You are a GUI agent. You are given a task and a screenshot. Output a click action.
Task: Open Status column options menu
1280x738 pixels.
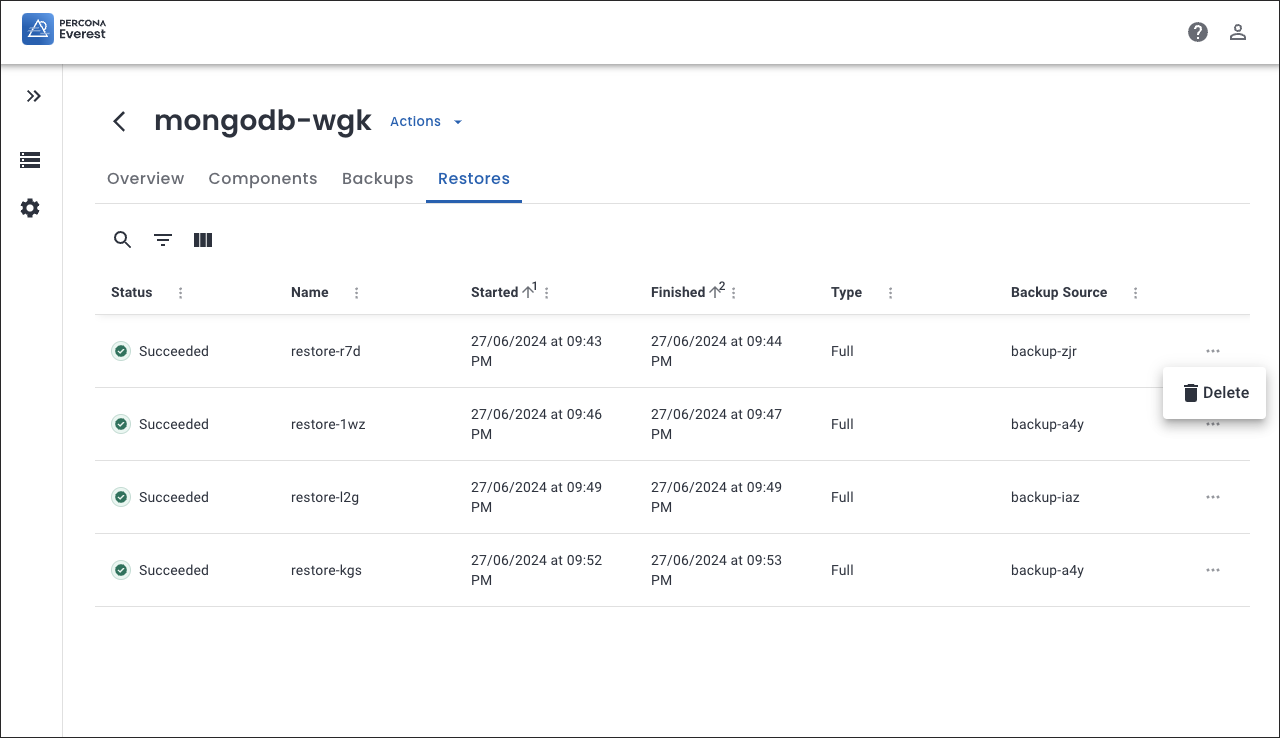[181, 293]
